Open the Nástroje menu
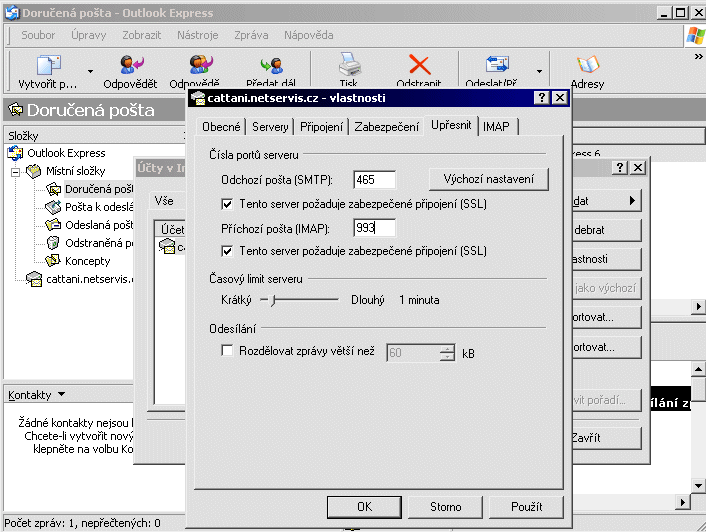 pyautogui.click(x=198, y=35)
